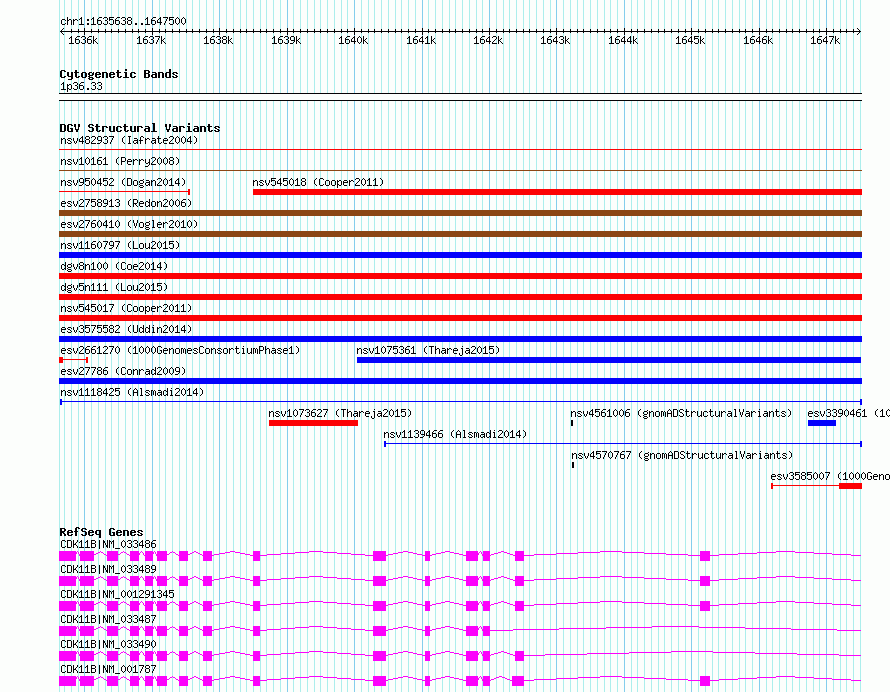This screenshot has height=692, width=890.
Task: Click the chr1:1635638..1647500 region label
Action: 123,21
